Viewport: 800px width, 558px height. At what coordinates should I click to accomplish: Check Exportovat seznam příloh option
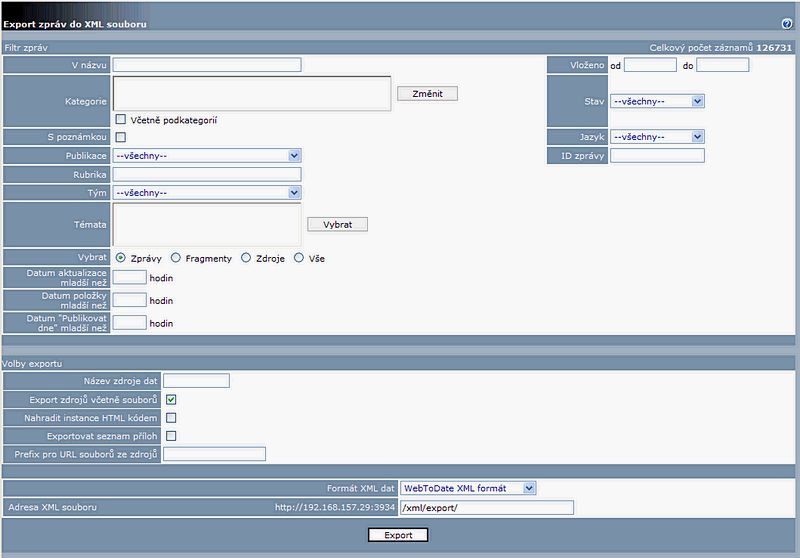point(171,436)
